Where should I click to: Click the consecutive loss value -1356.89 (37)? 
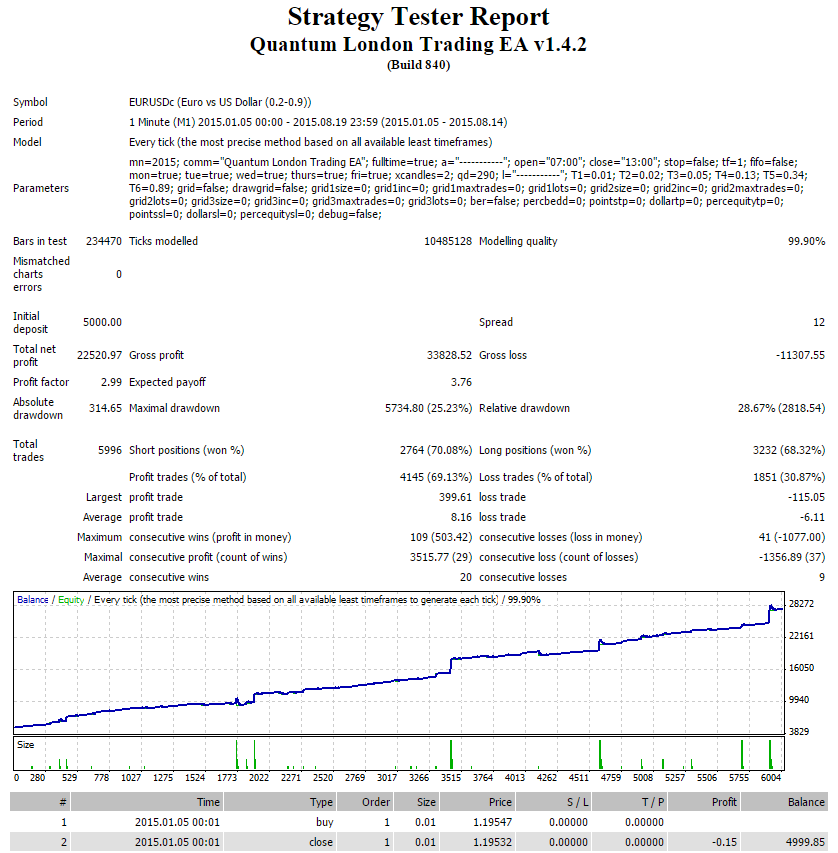coord(792,558)
